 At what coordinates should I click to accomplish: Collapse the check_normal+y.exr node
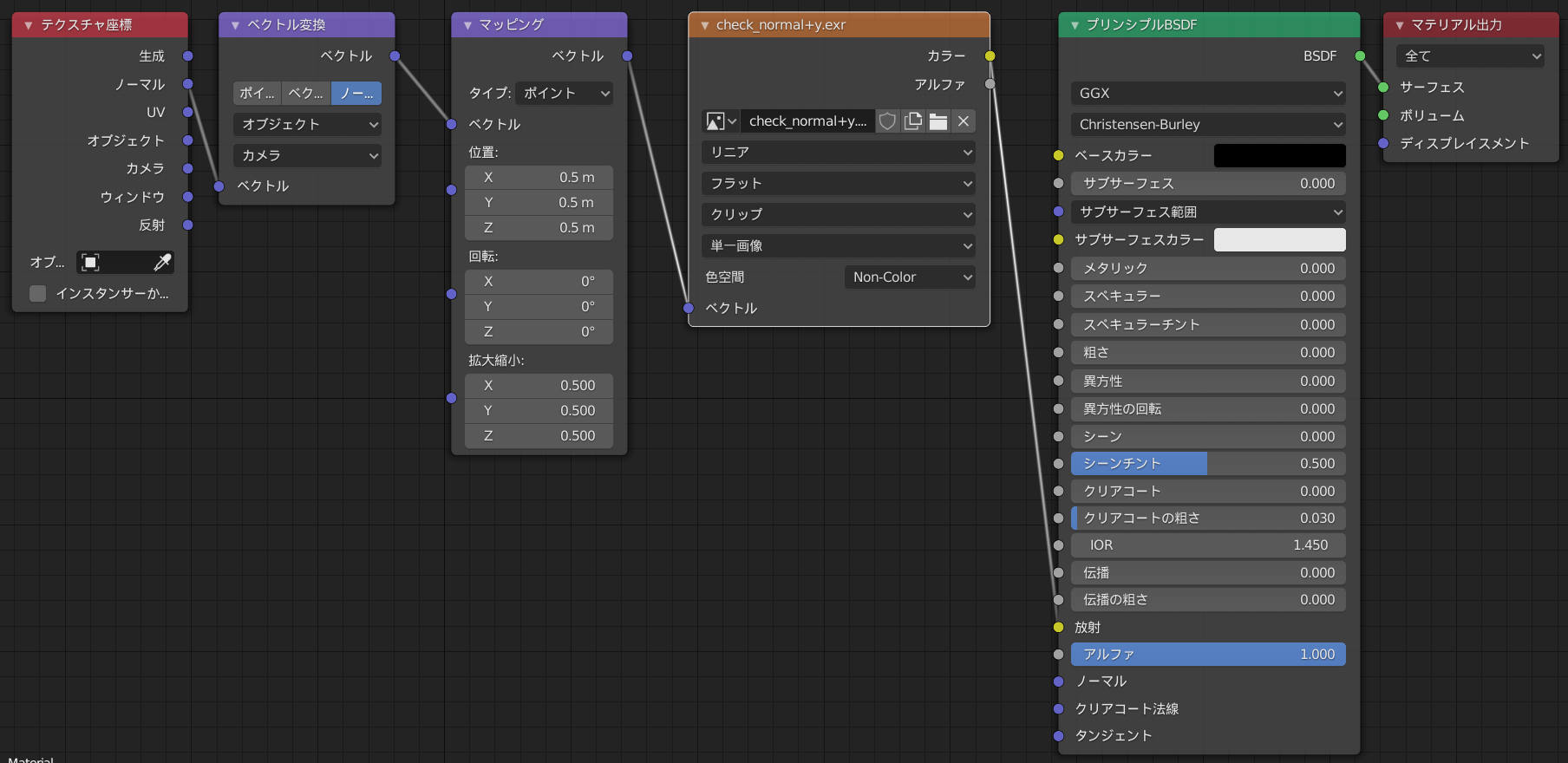click(x=704, y=25)
